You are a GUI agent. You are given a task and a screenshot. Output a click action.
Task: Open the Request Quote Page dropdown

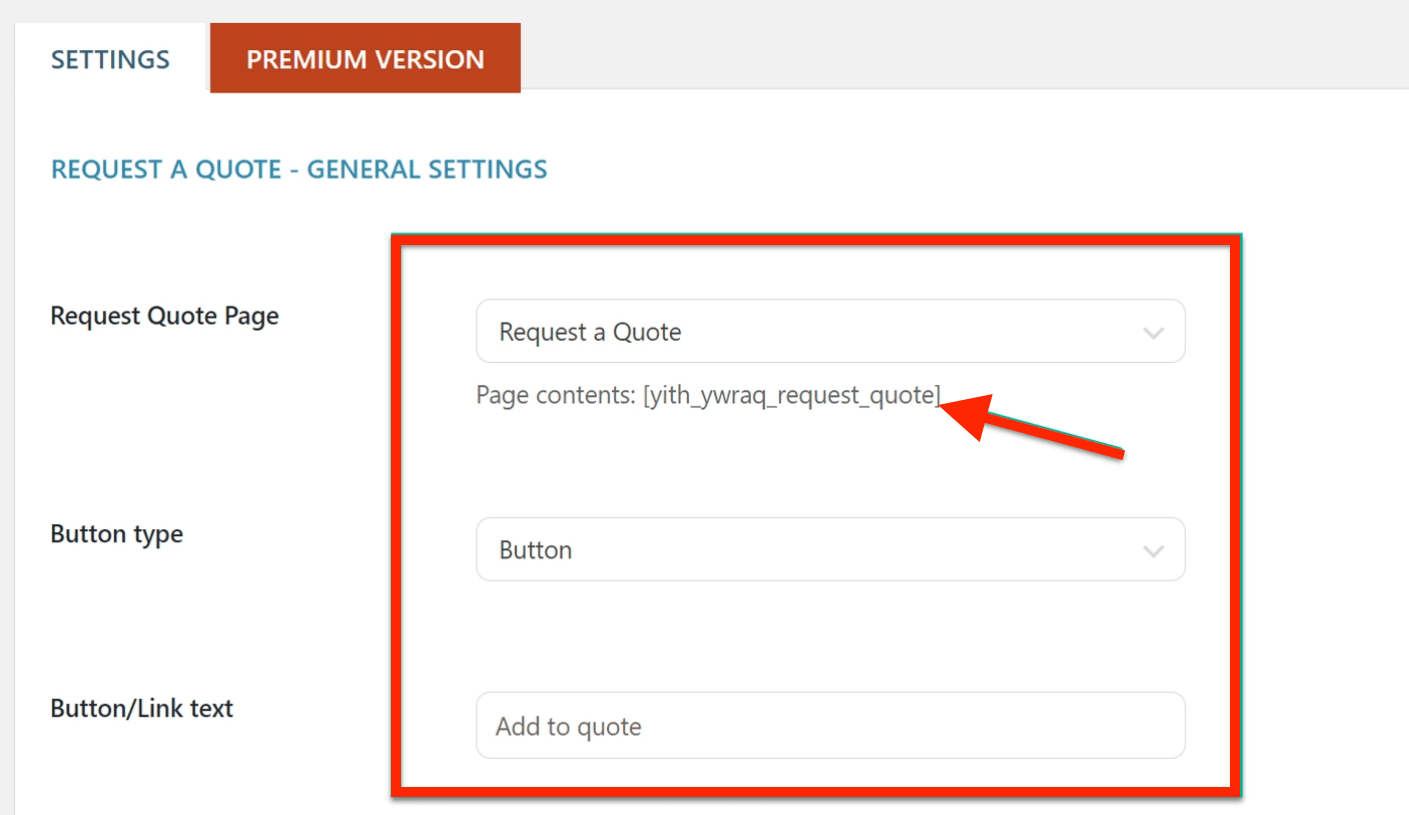click(829, 332)
